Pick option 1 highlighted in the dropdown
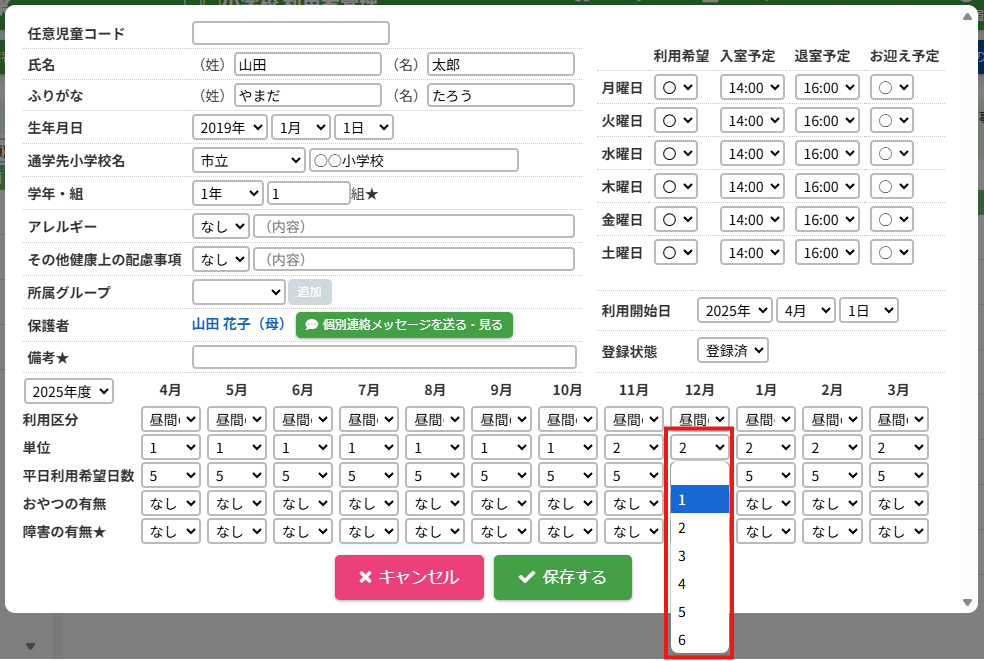984x661 pixels. click(700, 499)
